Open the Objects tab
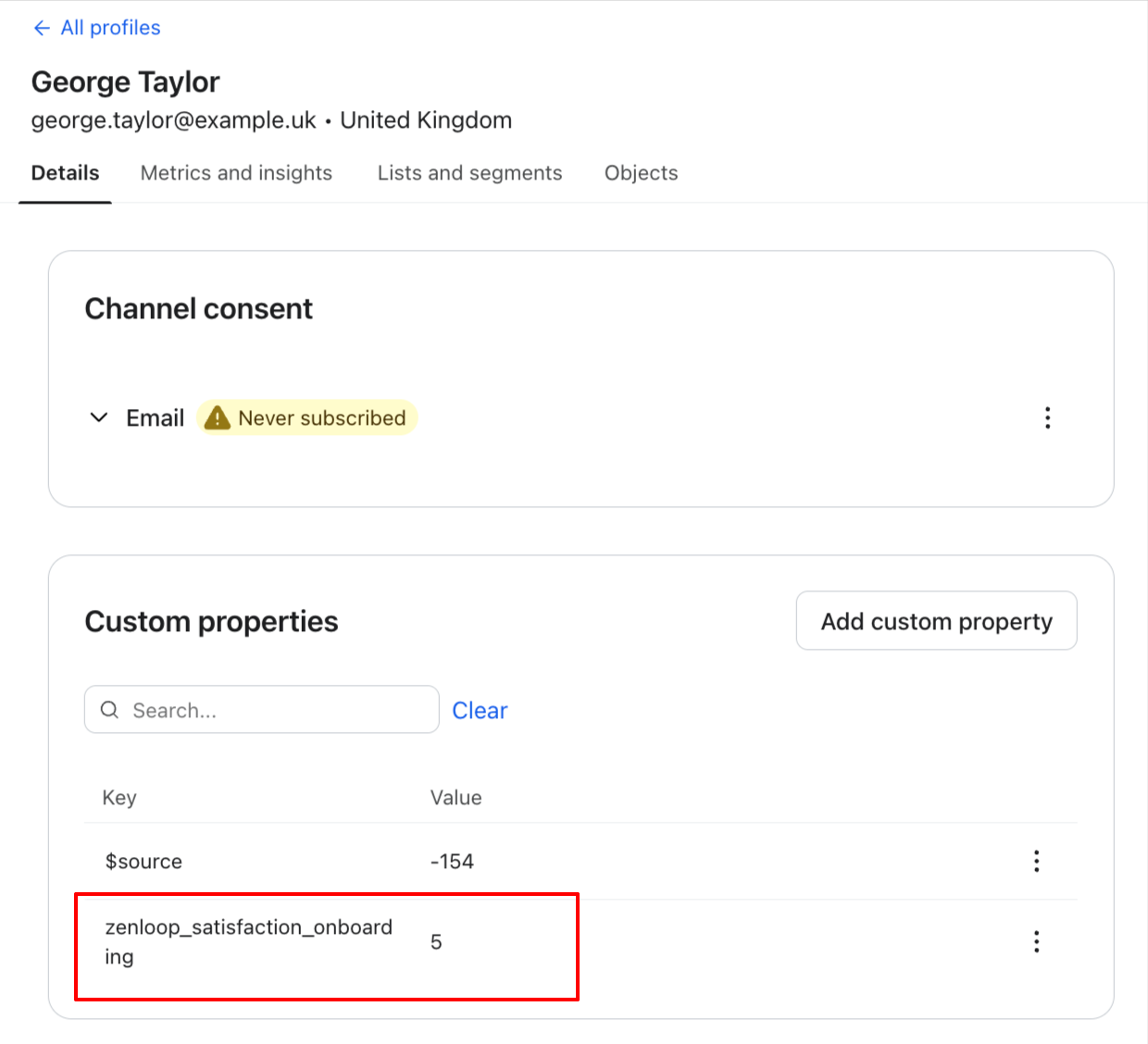Screen dimensions: 1148x1044 tap(641, 173)
